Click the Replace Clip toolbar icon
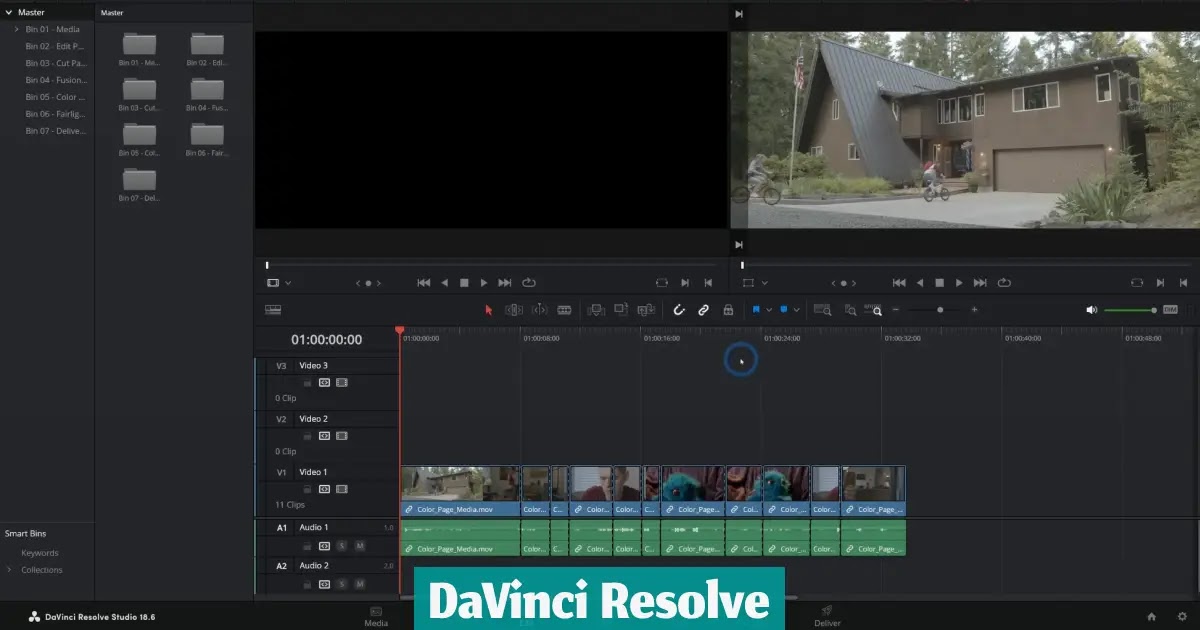 point(646,310)
